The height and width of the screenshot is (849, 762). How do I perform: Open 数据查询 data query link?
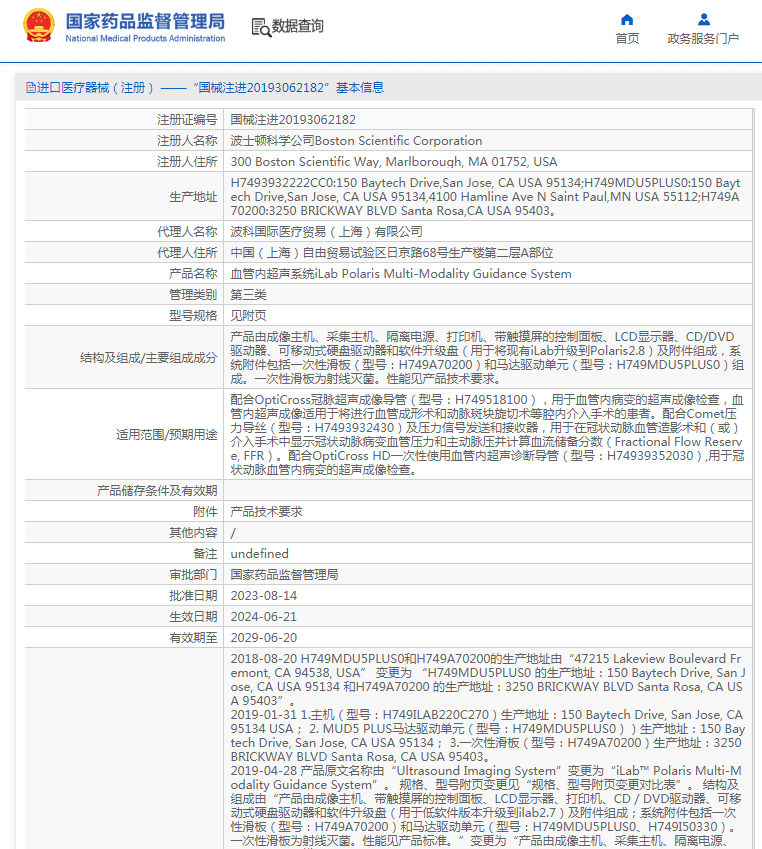[297, 26]
